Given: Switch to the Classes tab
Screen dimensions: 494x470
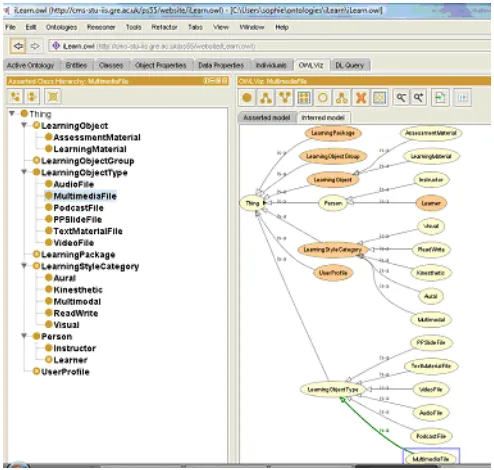Looking at the screenshot, I should point(111,65).
